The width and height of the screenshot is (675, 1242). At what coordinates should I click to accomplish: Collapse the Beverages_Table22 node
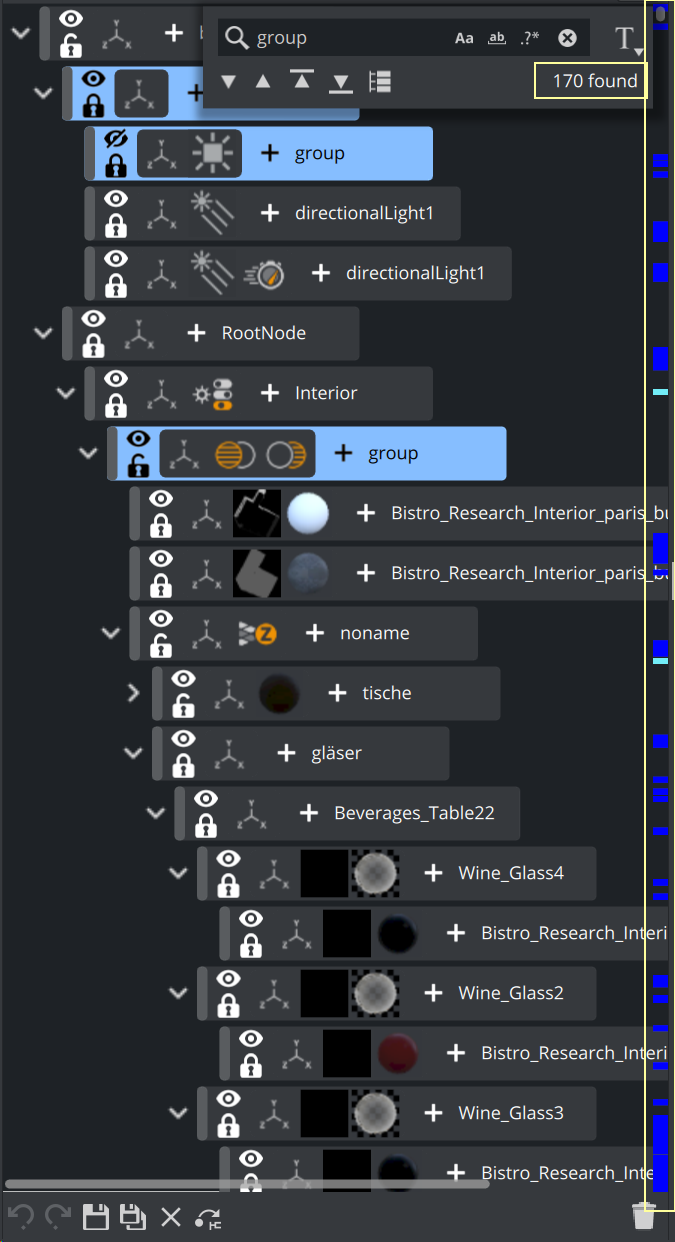pyautogui.click(x=156, y=813)
